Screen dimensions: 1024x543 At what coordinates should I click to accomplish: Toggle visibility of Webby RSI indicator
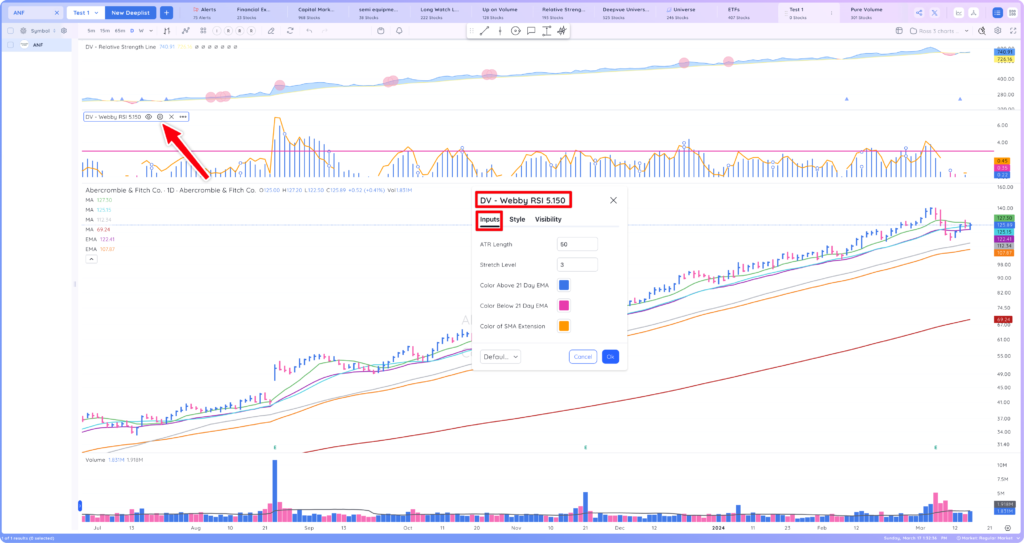point(148,117)
